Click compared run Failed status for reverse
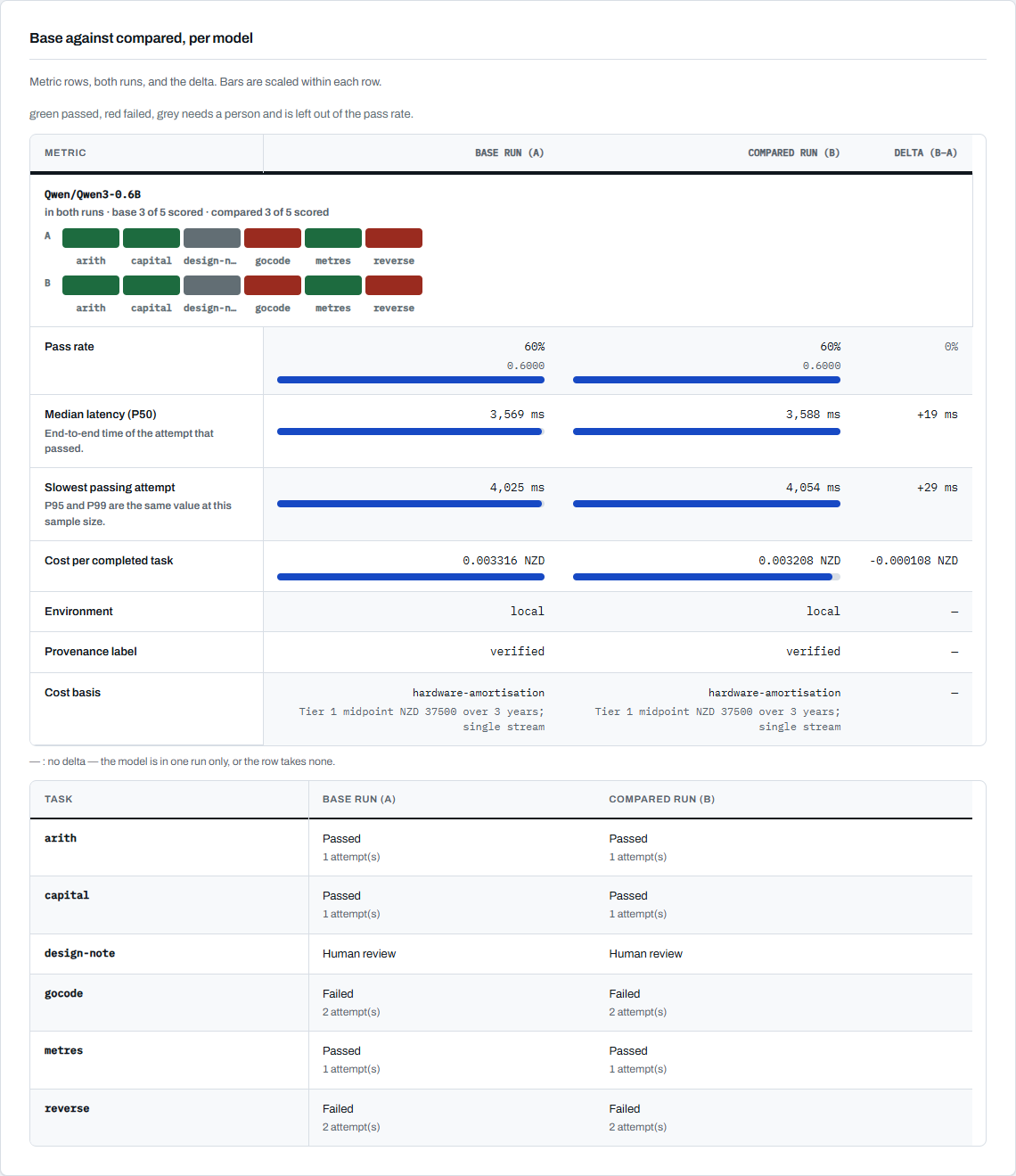Image resolution: width=1016 pixels, height=1176 pixels. (625, 1109)
